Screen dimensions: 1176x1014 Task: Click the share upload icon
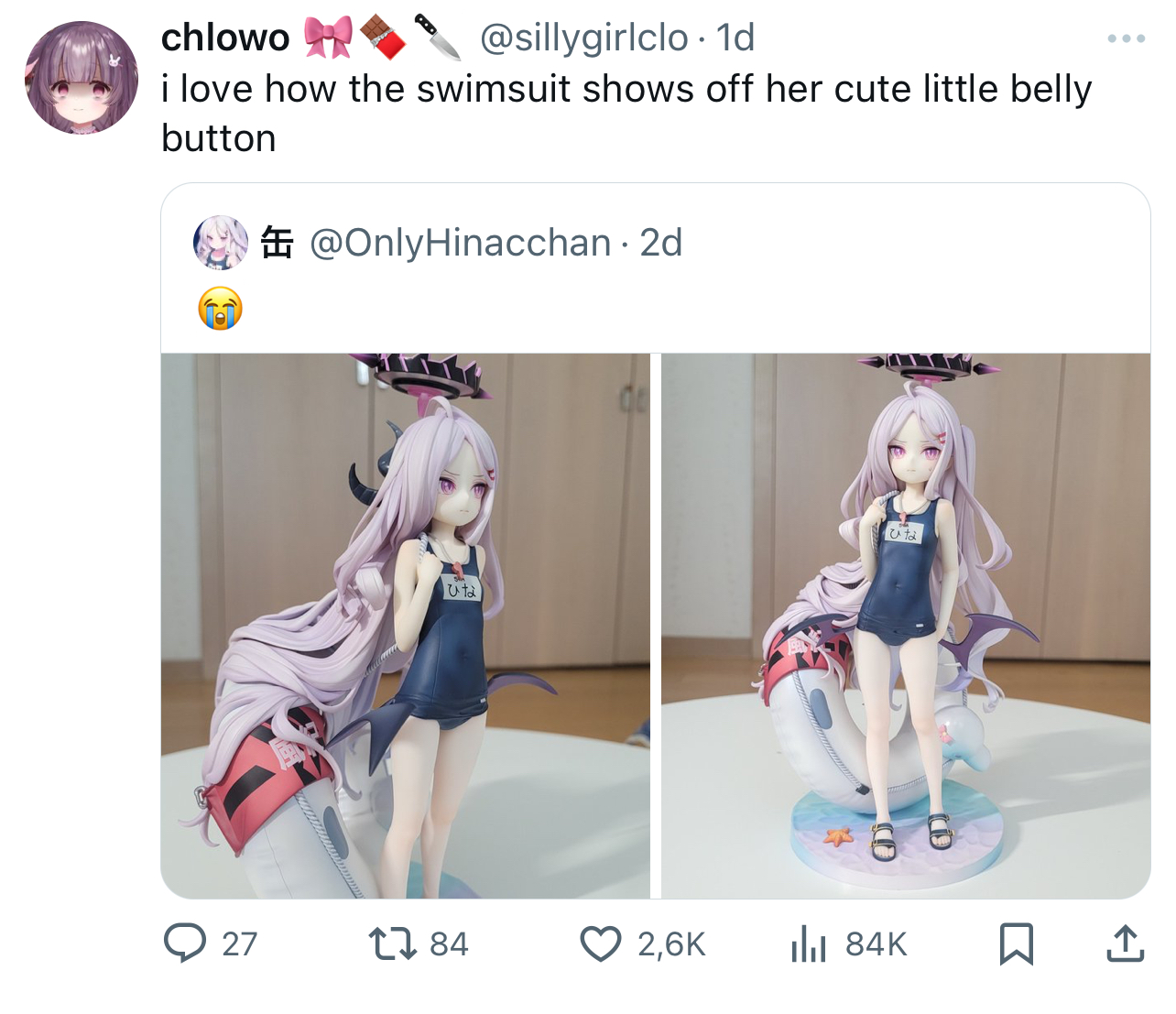coord(1126,943)
